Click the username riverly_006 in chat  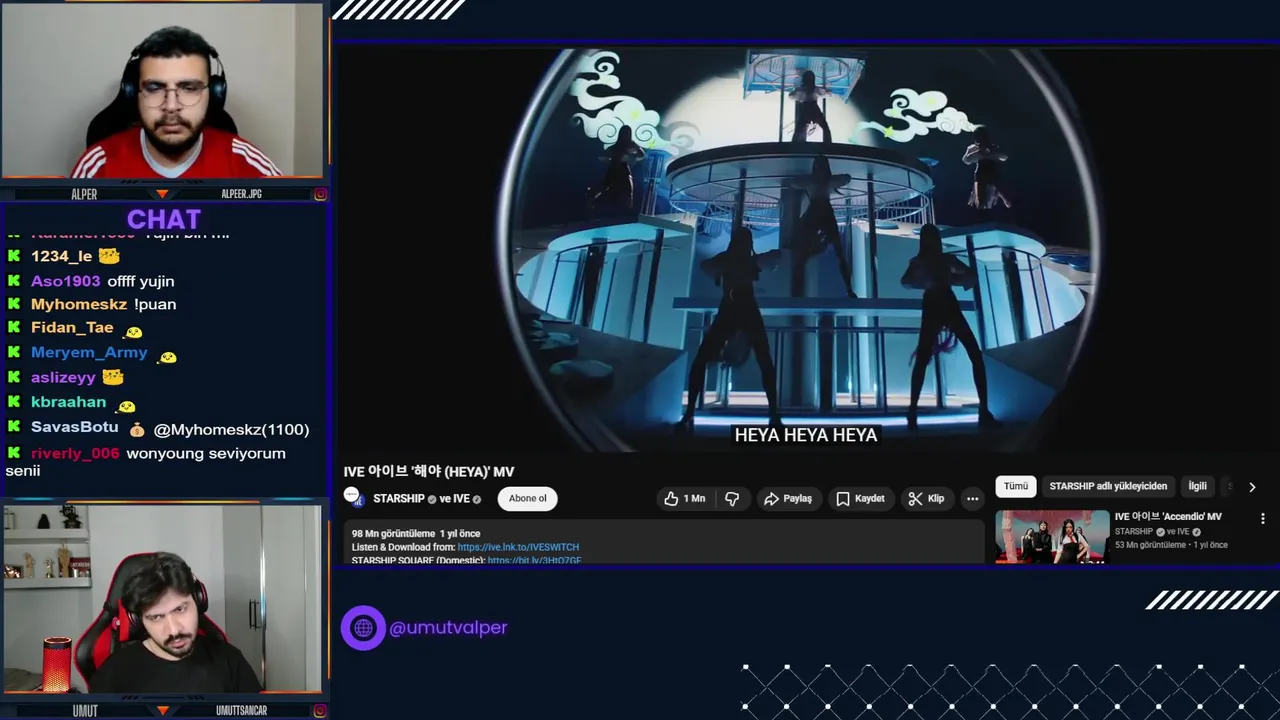[75, 453]
